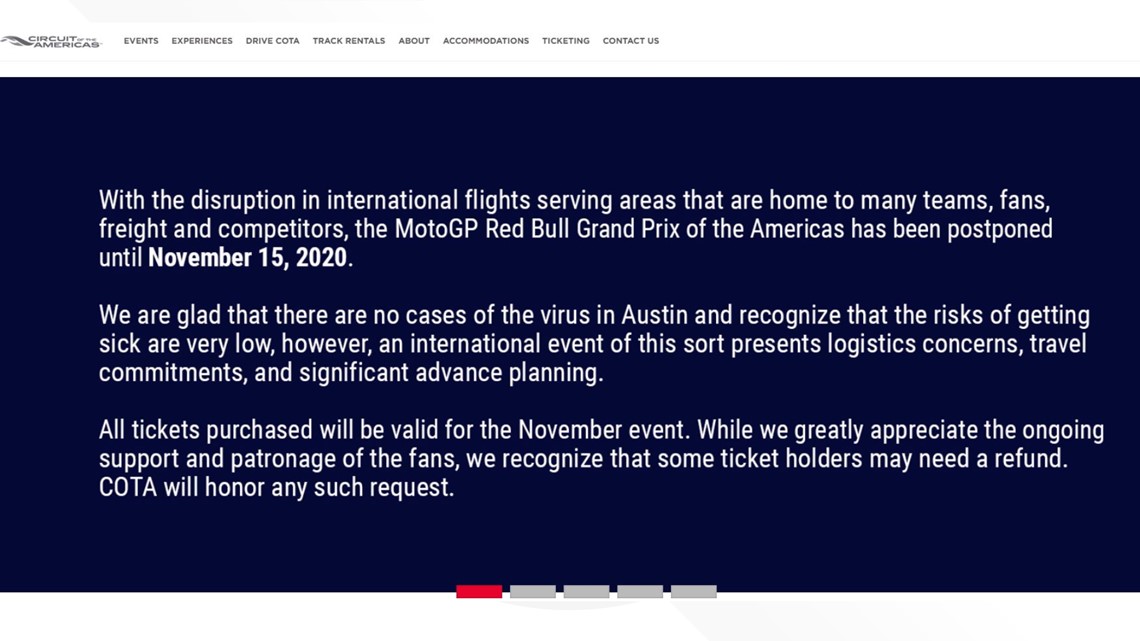Open the Events menu
1140x641 pixels.
click(x=141, y=41)
